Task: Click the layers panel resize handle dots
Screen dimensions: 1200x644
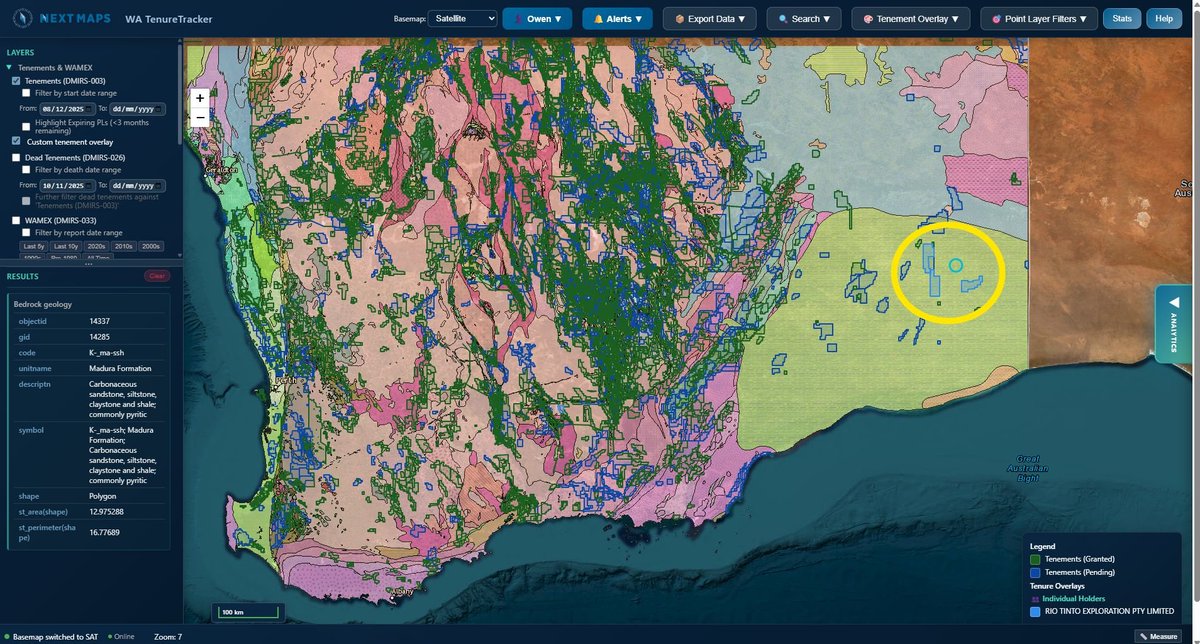Action: [89, 264]
